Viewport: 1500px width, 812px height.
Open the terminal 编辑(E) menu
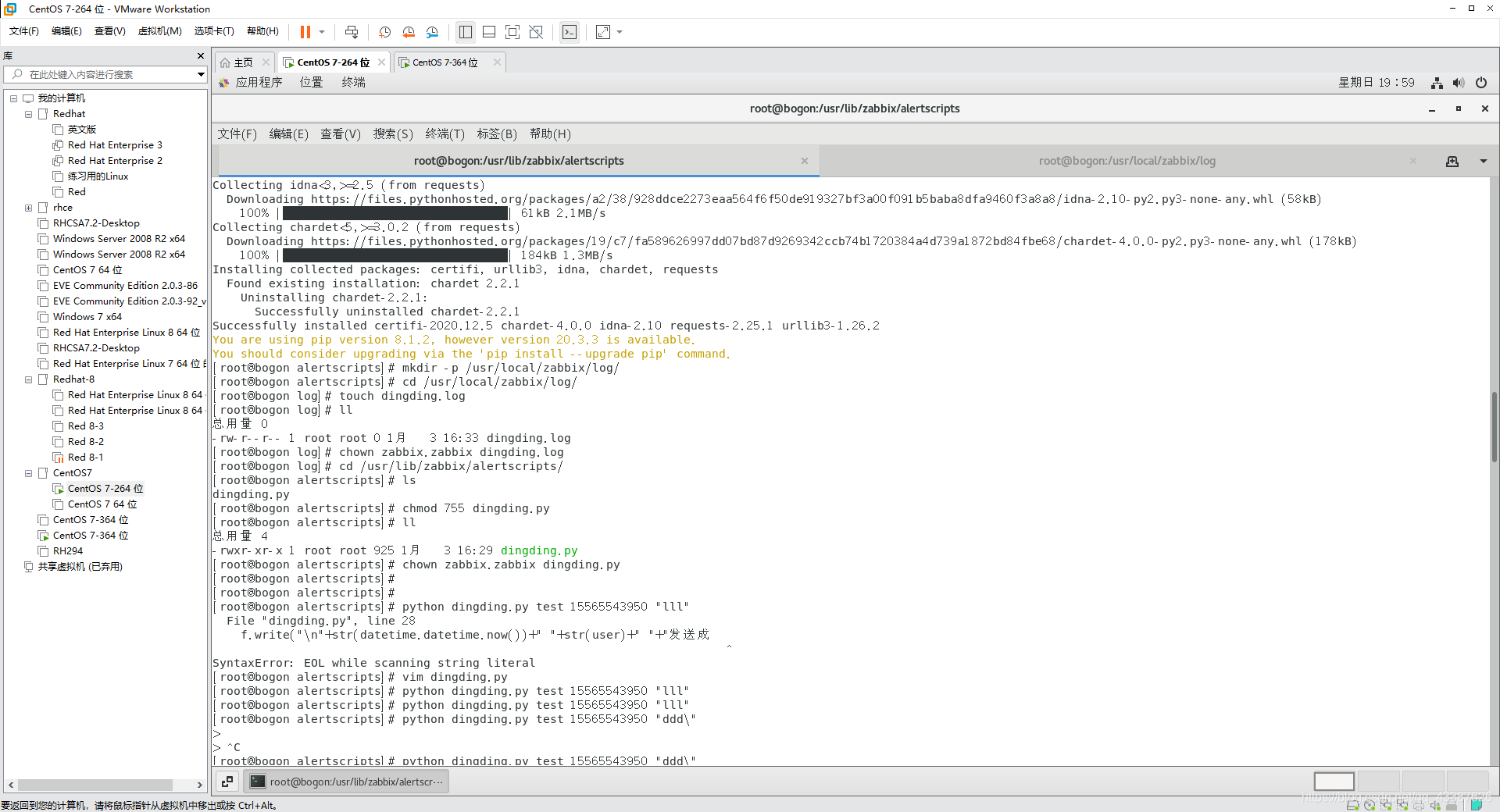pyautogui.click(x=289, y=134)
